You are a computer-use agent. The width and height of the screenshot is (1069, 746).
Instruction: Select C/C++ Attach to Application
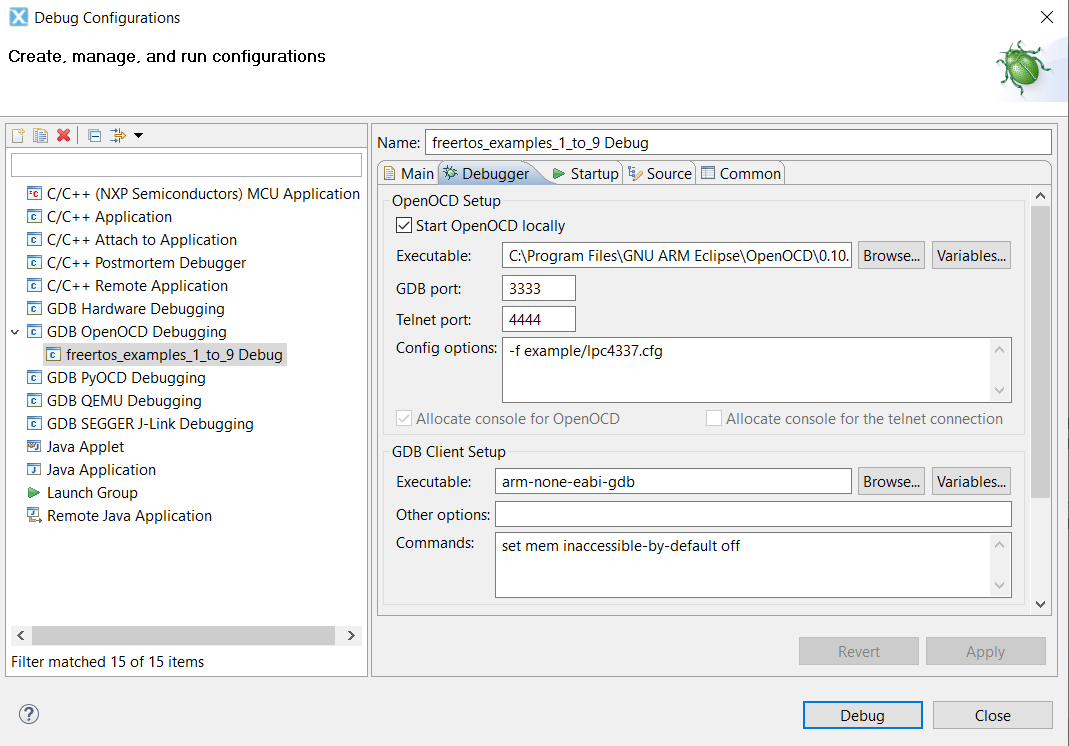142,240
